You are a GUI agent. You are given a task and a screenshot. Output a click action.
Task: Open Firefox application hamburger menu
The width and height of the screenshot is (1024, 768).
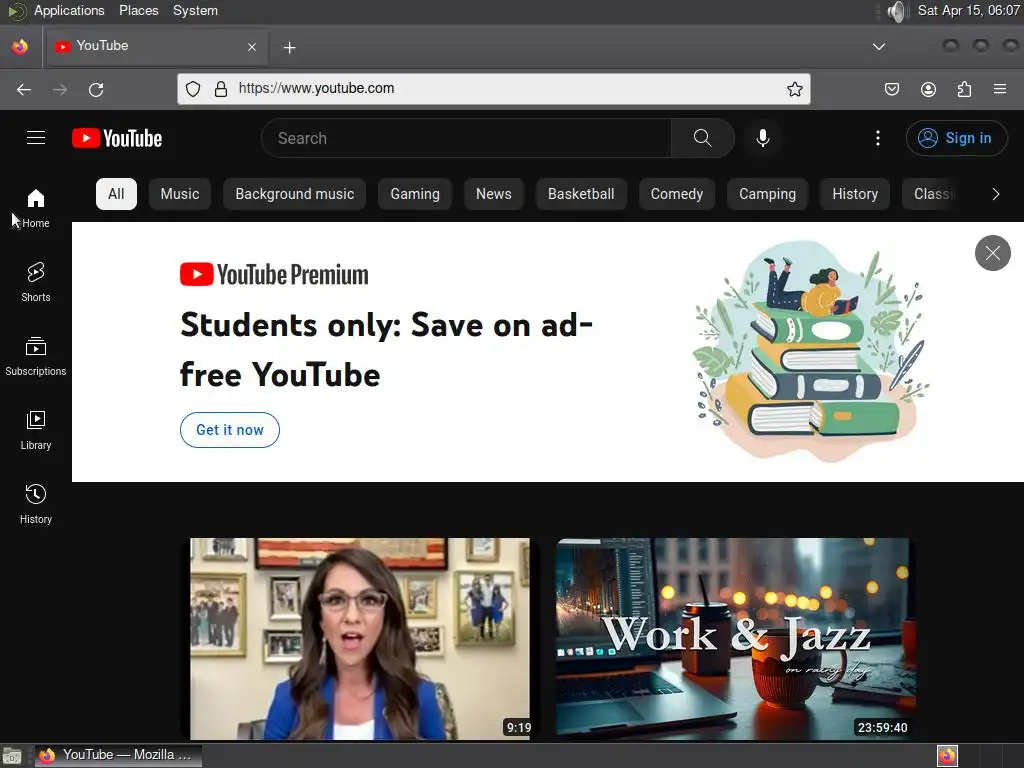[x=1000, y=89]
